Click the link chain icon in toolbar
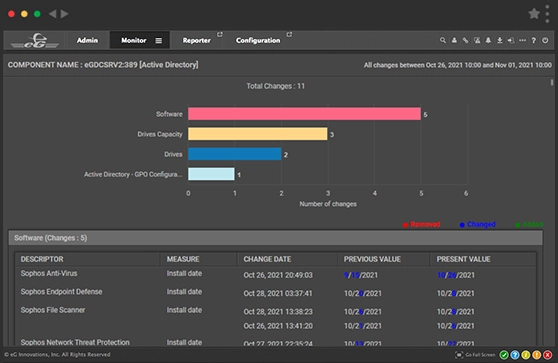Screen dimensions: 558x363 click(465, 40)
